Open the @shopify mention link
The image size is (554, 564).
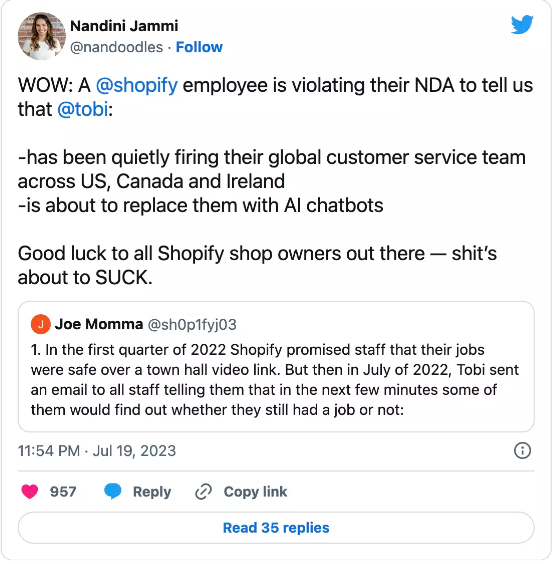[x=137, y=85]
